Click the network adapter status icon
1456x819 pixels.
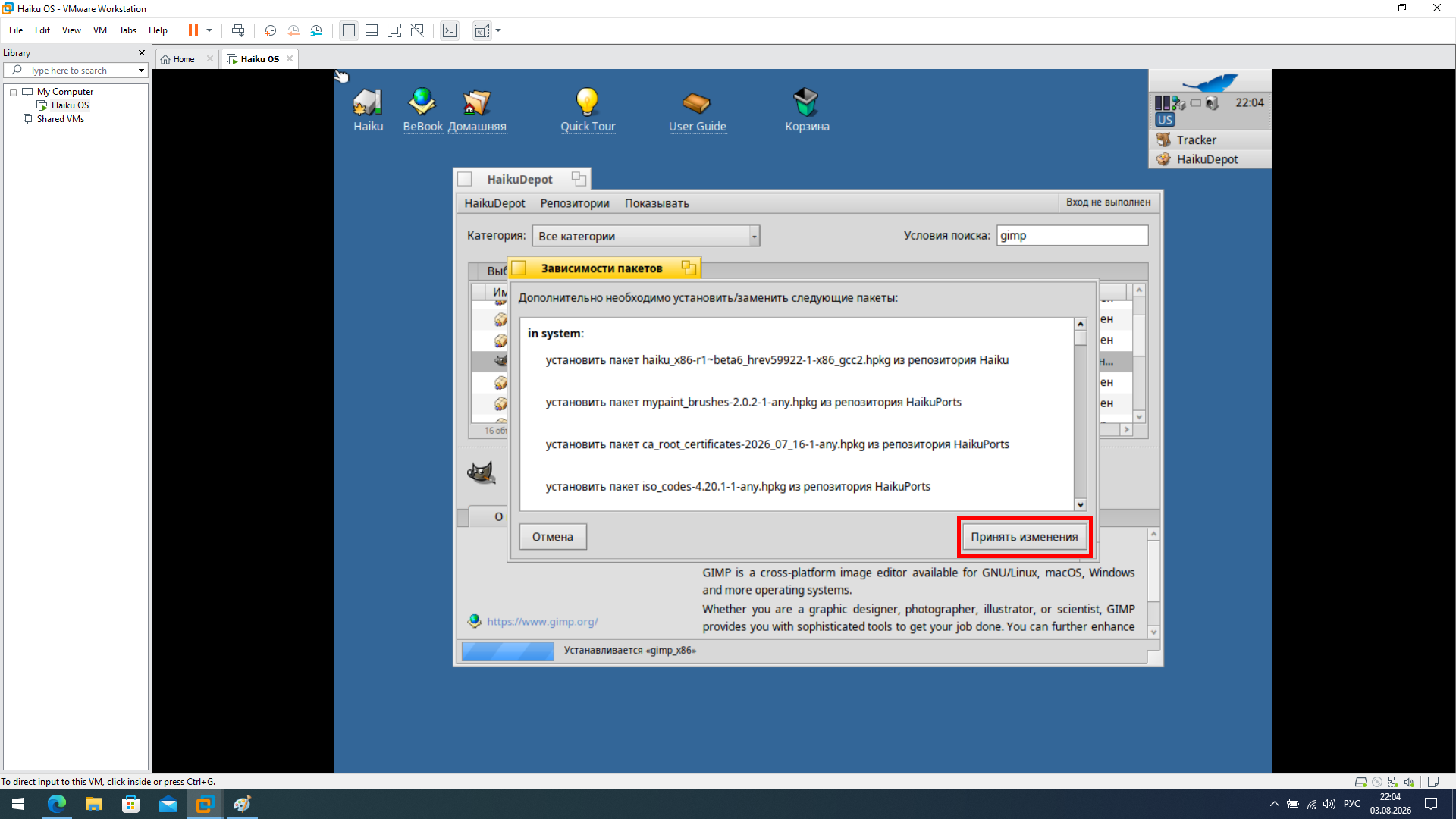click(1393, 782)
